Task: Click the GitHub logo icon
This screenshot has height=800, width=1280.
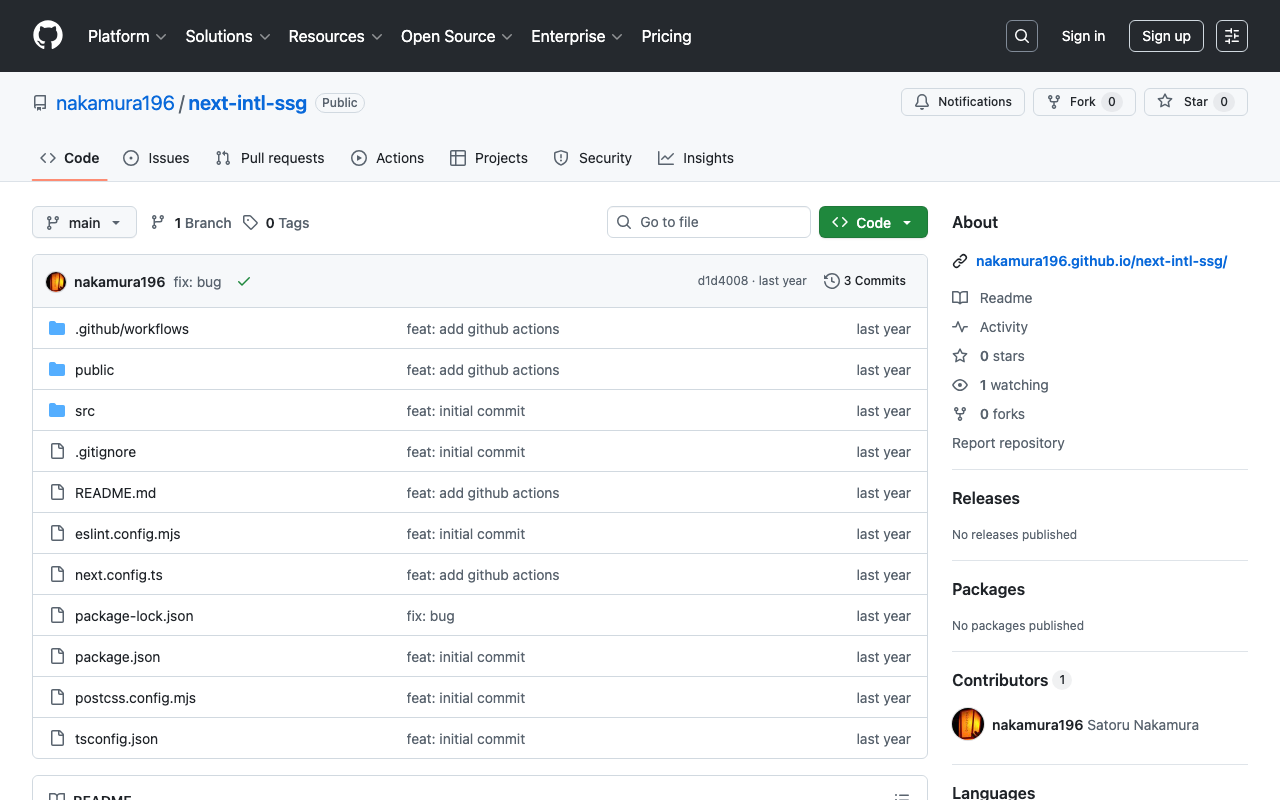Action: 48,36
